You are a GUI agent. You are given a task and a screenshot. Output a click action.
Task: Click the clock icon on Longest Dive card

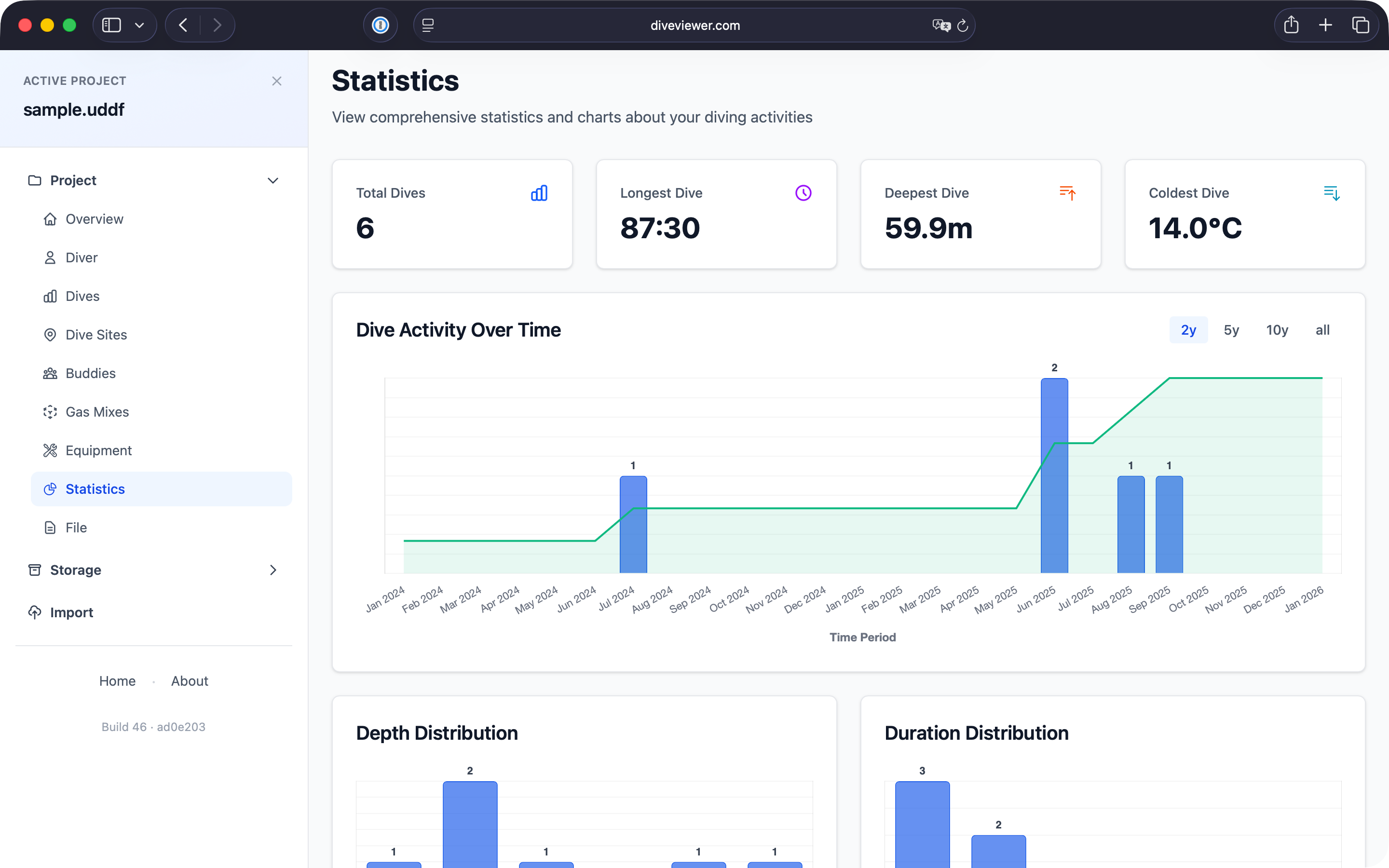coord(803,192)
